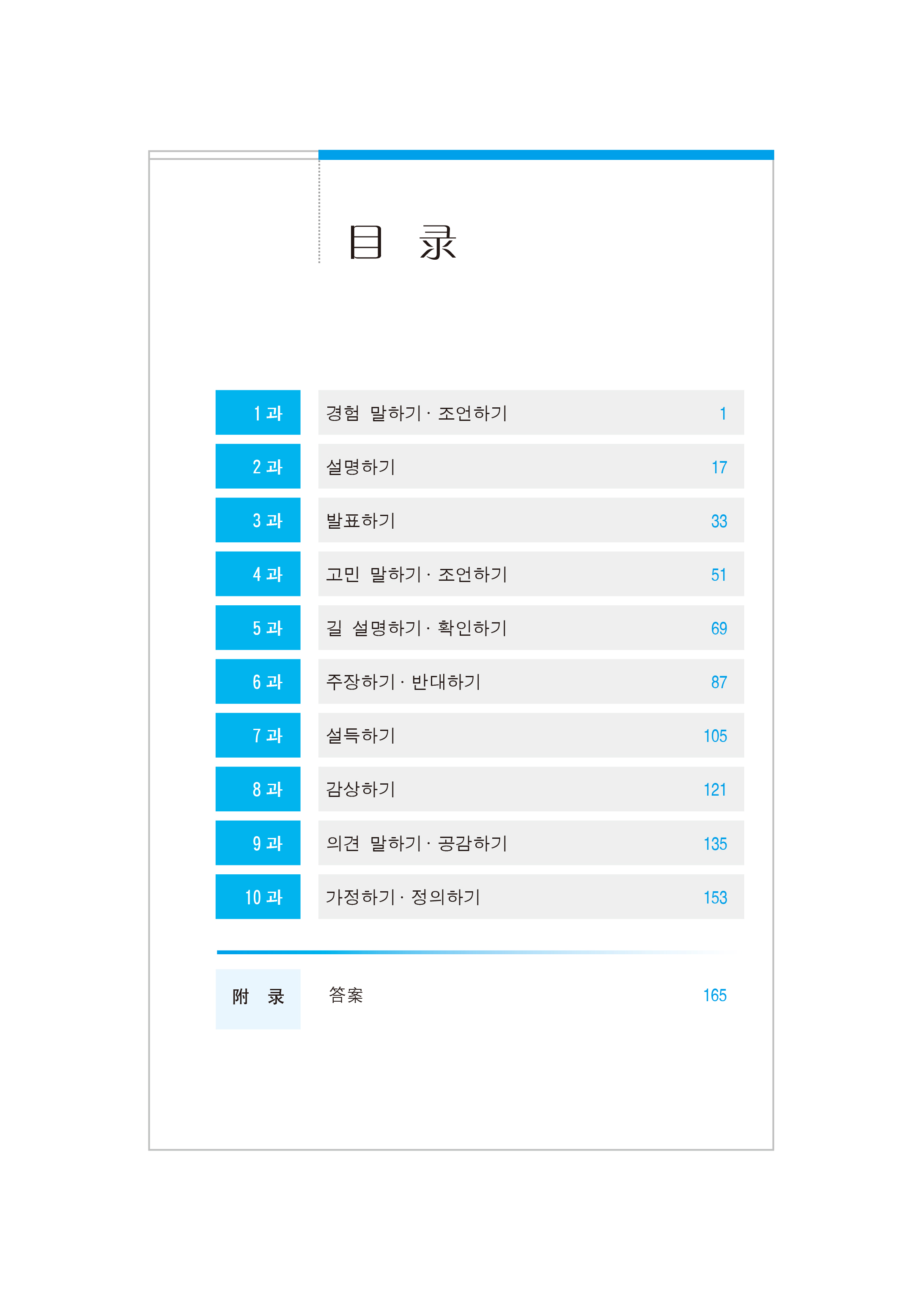Image resolution: width=924 pixels, height=1299 pixels.
Task: Click the 1 과 chapter label
Action: click(258, 412)
